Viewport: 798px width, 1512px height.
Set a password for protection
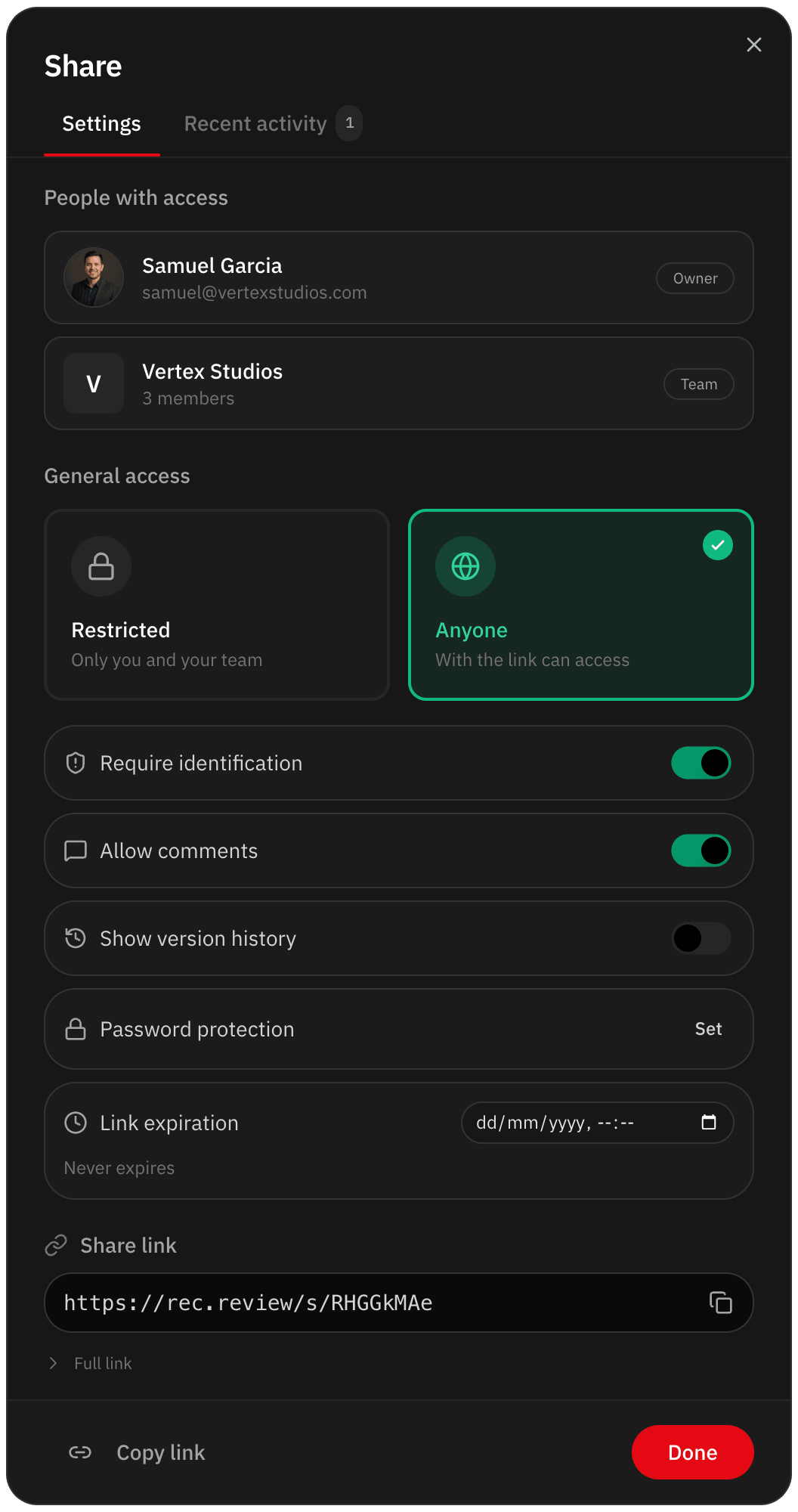pos(709,1029)
